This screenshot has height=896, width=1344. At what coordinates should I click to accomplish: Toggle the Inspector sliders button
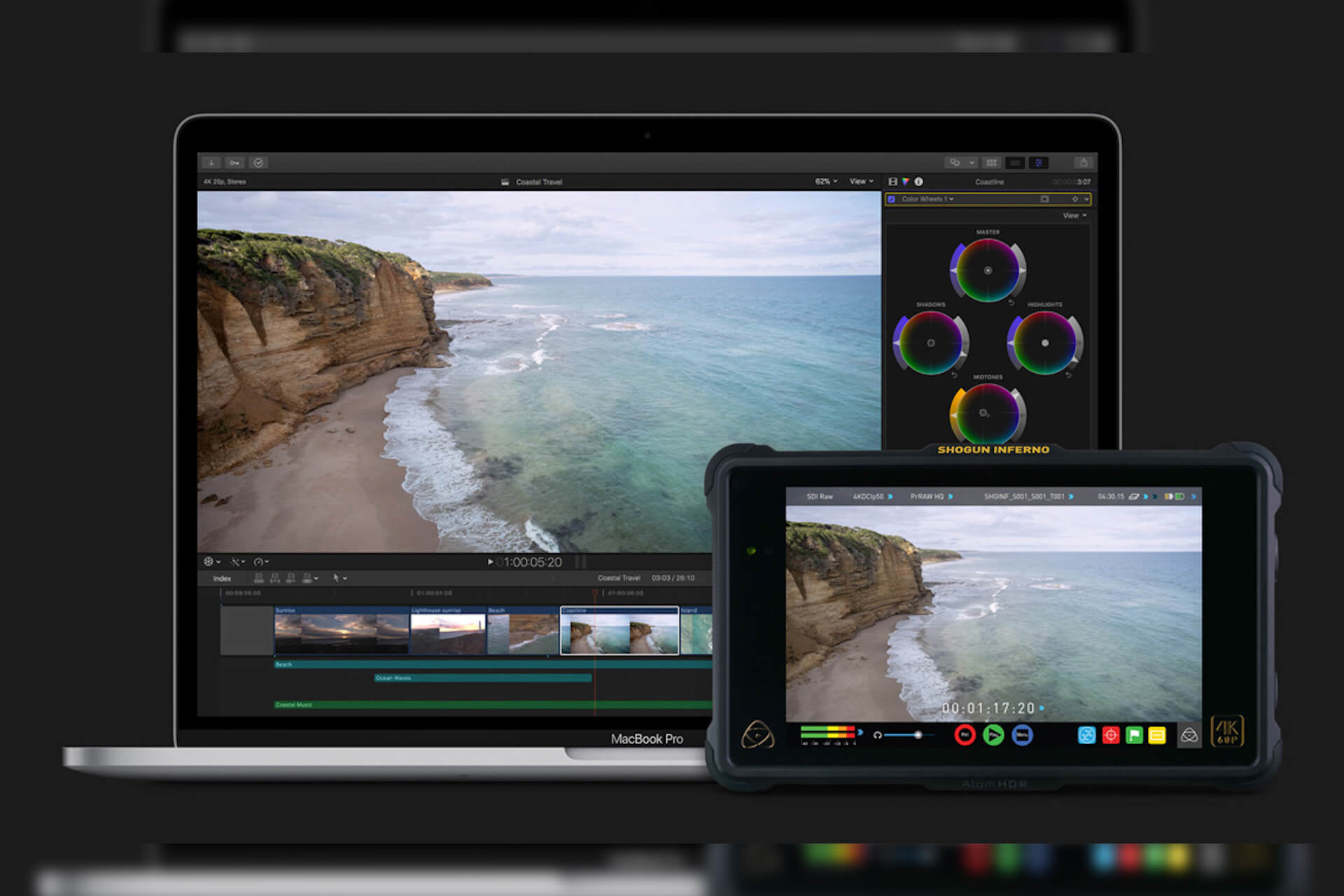click(1039, 162)
